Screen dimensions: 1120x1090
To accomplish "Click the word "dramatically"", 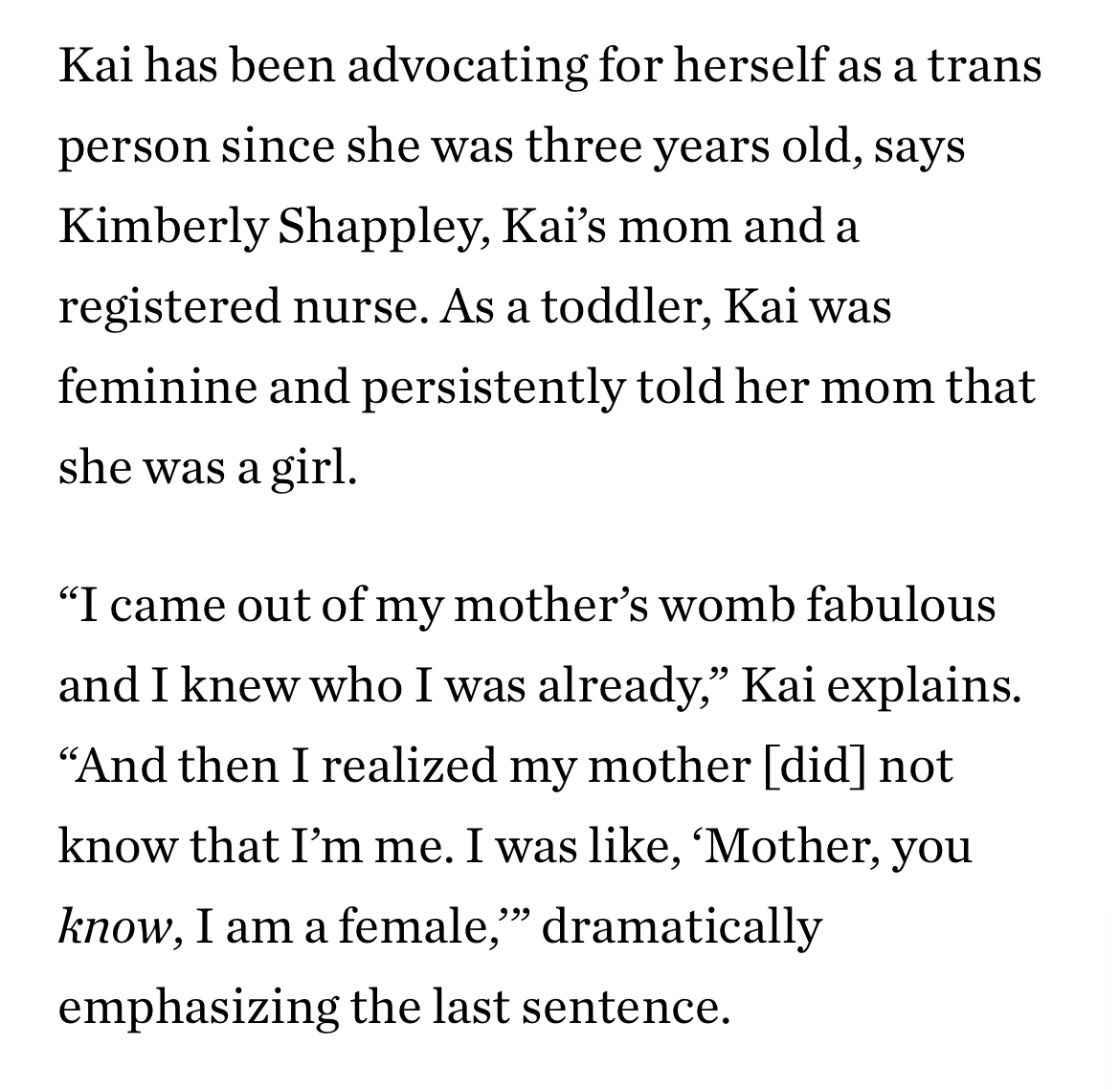I will (x=682, y=926).
